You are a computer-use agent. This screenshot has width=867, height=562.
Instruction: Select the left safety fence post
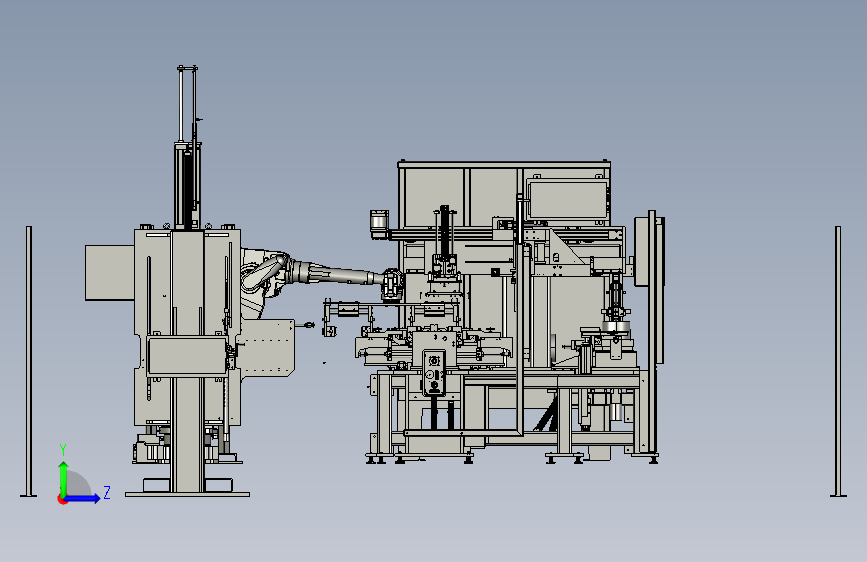[29, 361]
